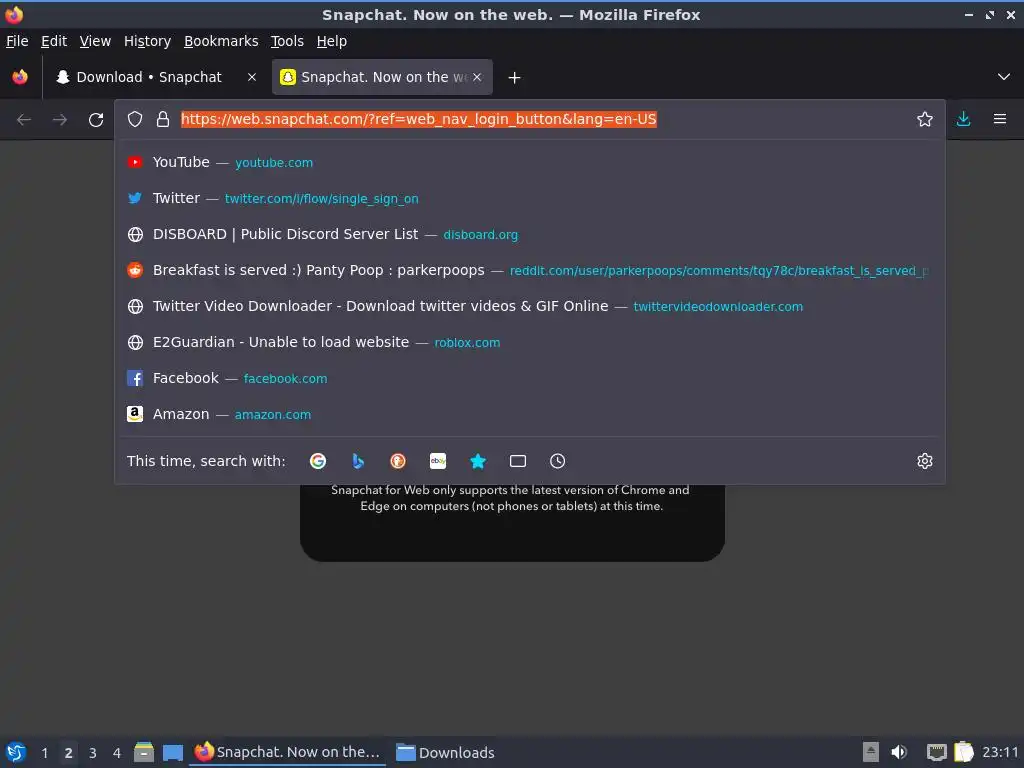Click the show desktop taskbar icon
The width and height of the screenshot is (1024, 768).
tap(173, 752)
